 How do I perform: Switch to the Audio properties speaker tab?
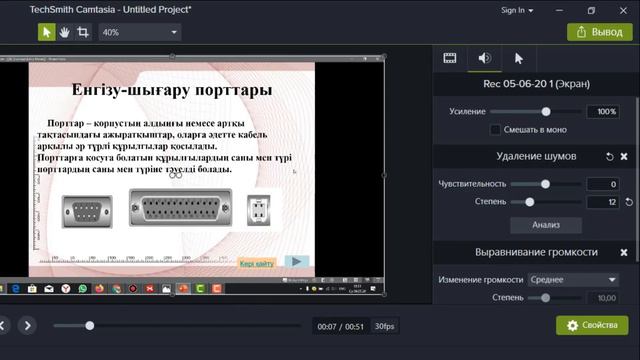[484, 58]
